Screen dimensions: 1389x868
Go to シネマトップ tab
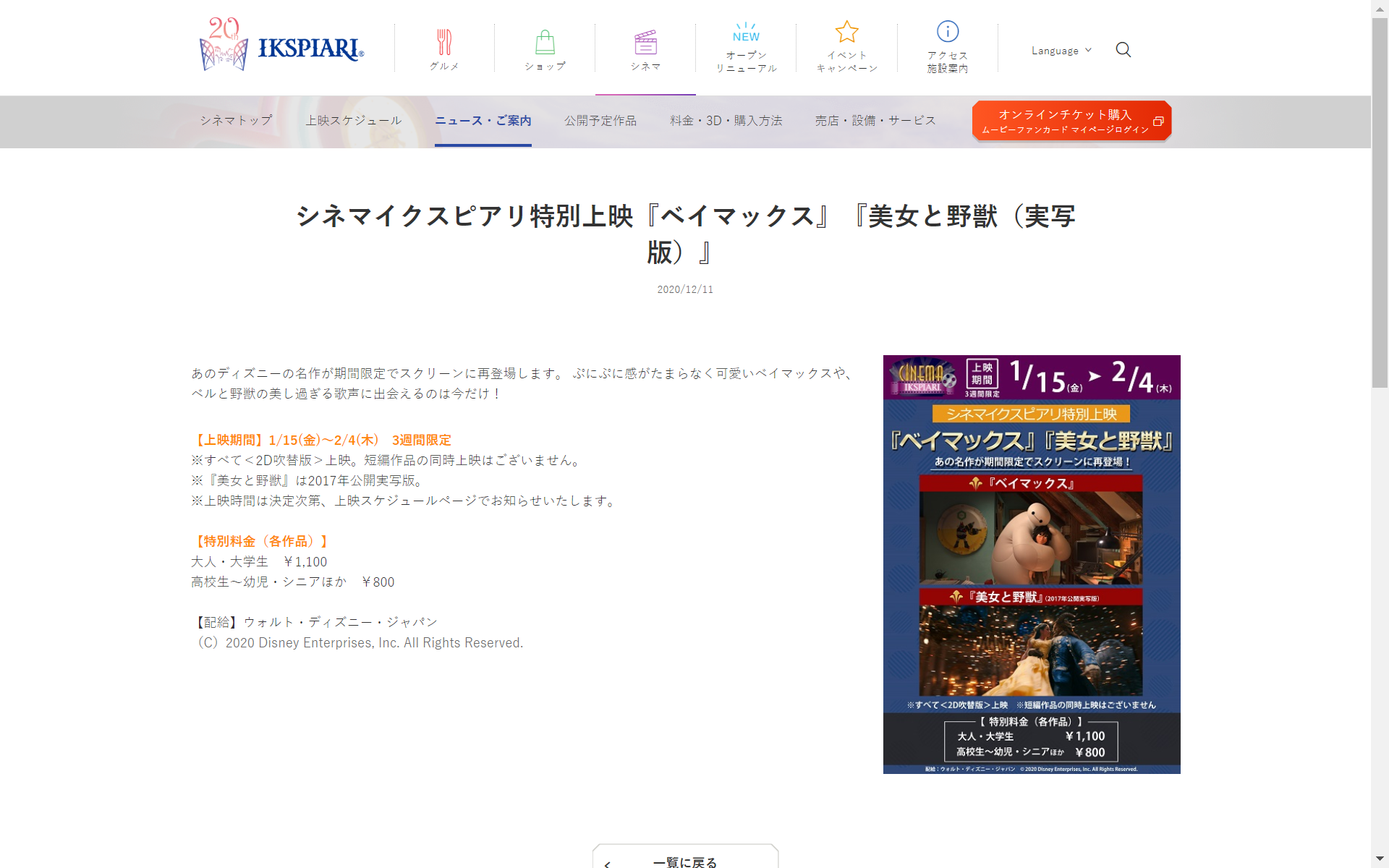[x=236, y=121]
